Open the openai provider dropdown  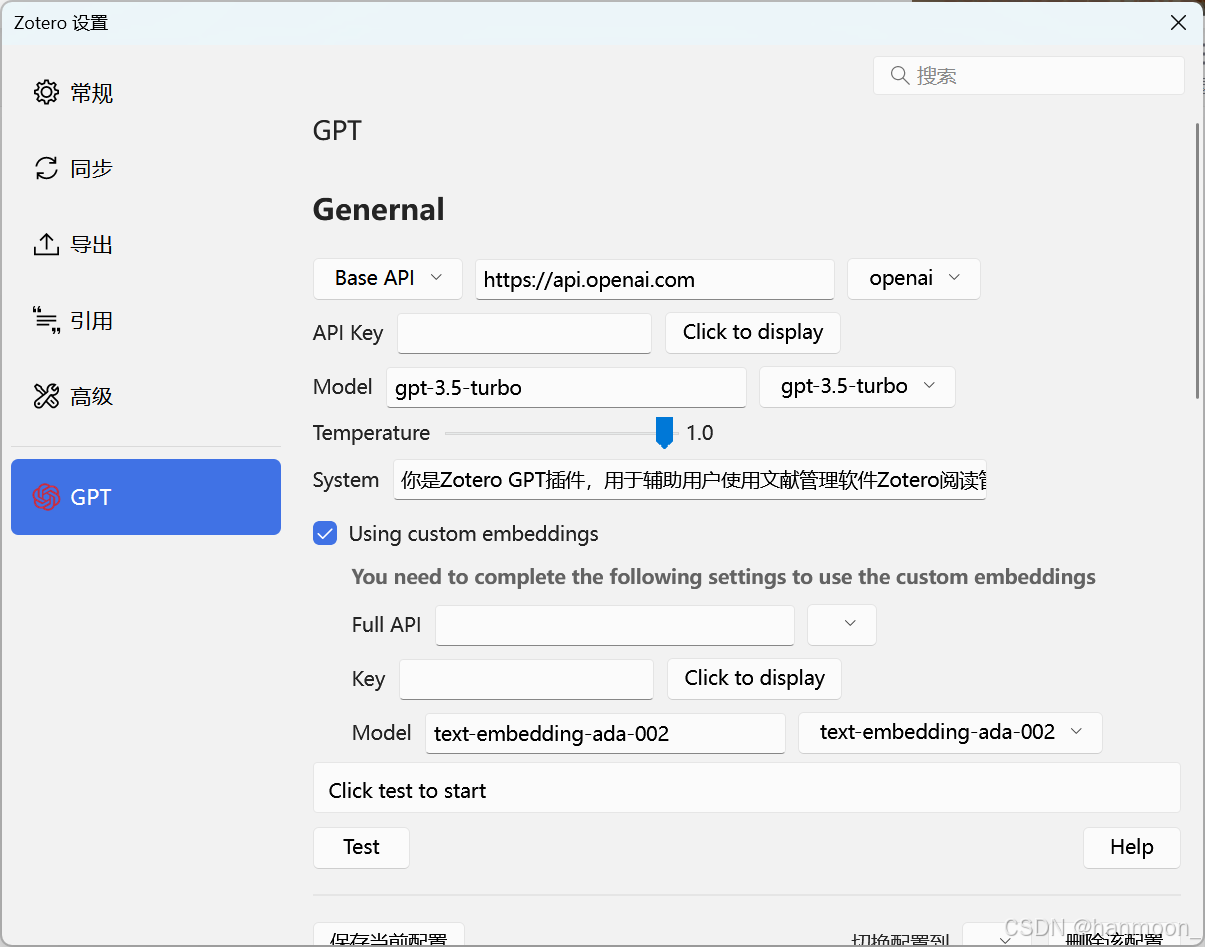914,278
